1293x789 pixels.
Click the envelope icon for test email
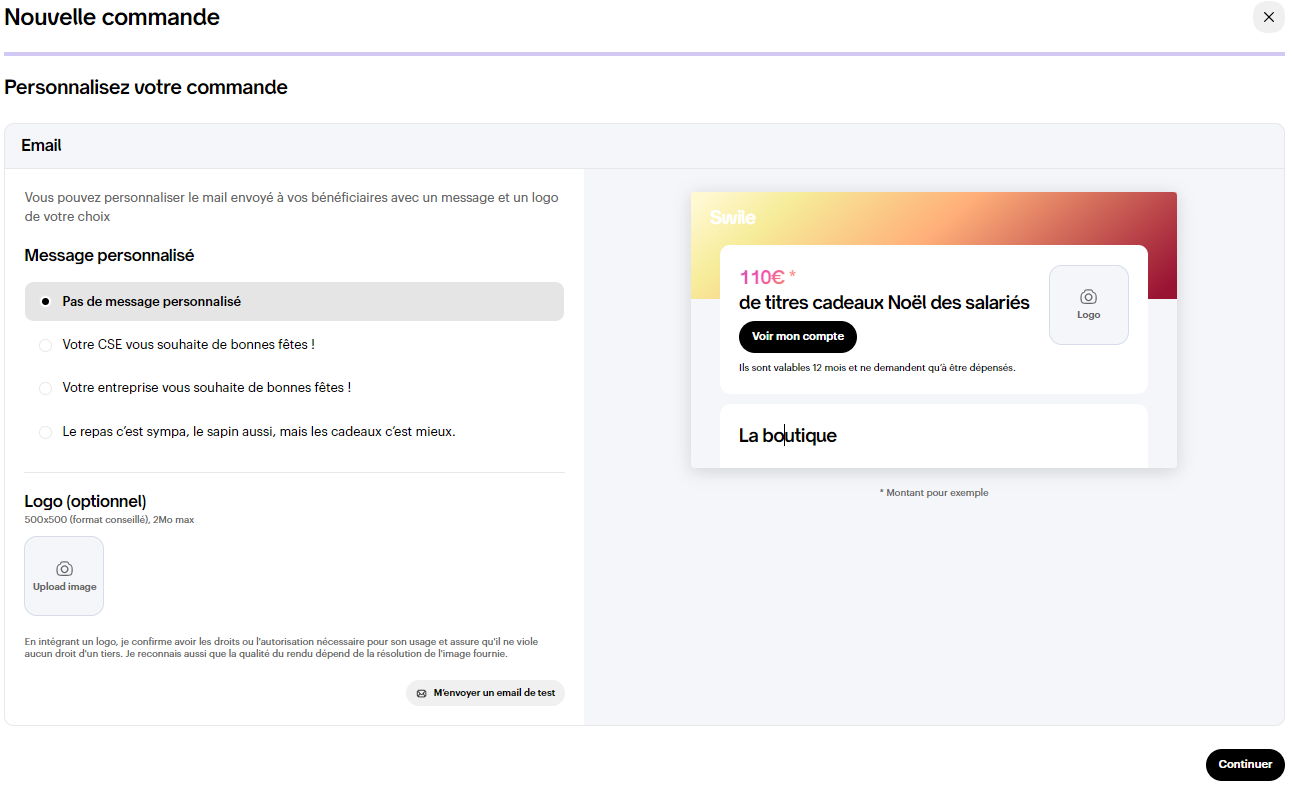point(421,693)
